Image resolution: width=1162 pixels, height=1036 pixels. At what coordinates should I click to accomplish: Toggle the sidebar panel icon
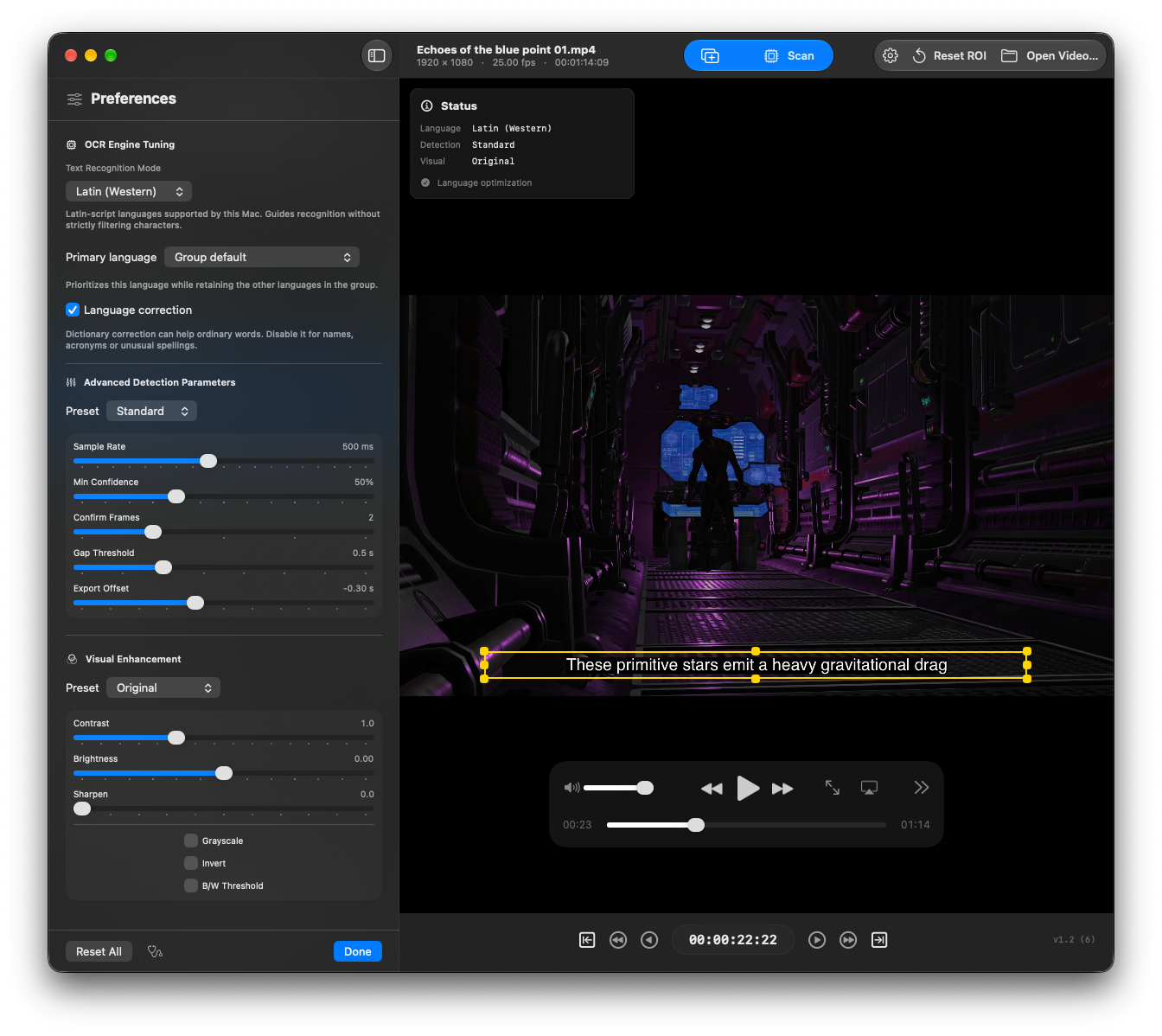(377, 55)
